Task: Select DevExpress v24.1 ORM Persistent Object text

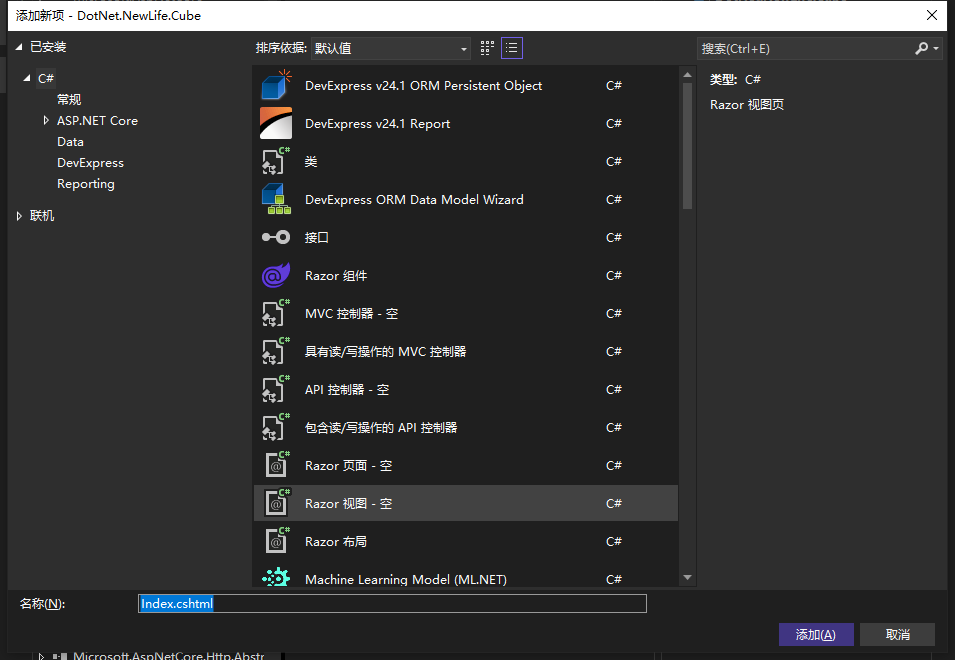Action: tap(423, 85)
